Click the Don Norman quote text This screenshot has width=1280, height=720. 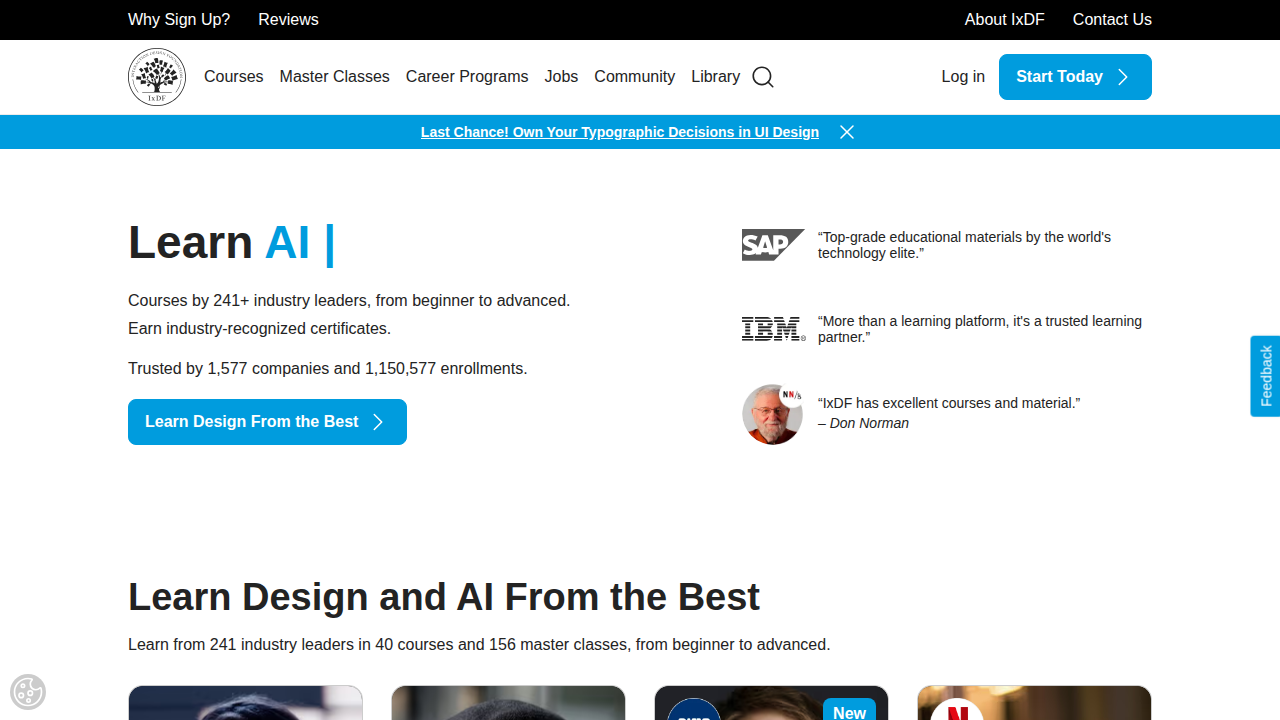coord(949,403)
